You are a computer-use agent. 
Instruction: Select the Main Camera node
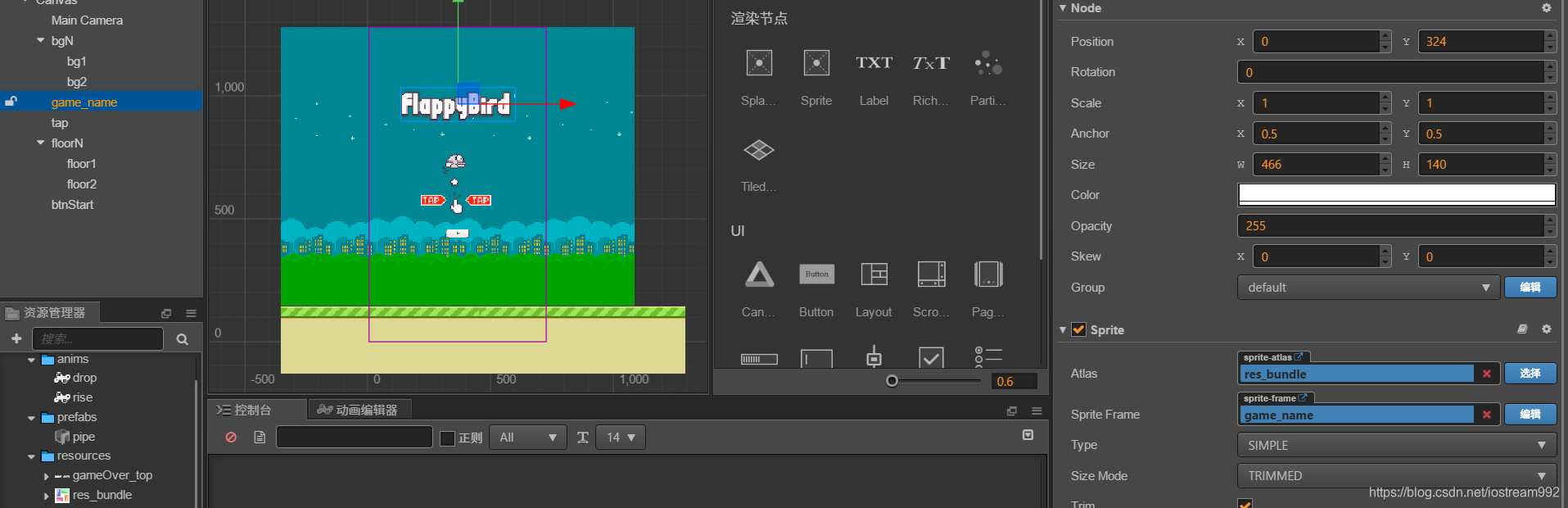(x=87, y=20)
